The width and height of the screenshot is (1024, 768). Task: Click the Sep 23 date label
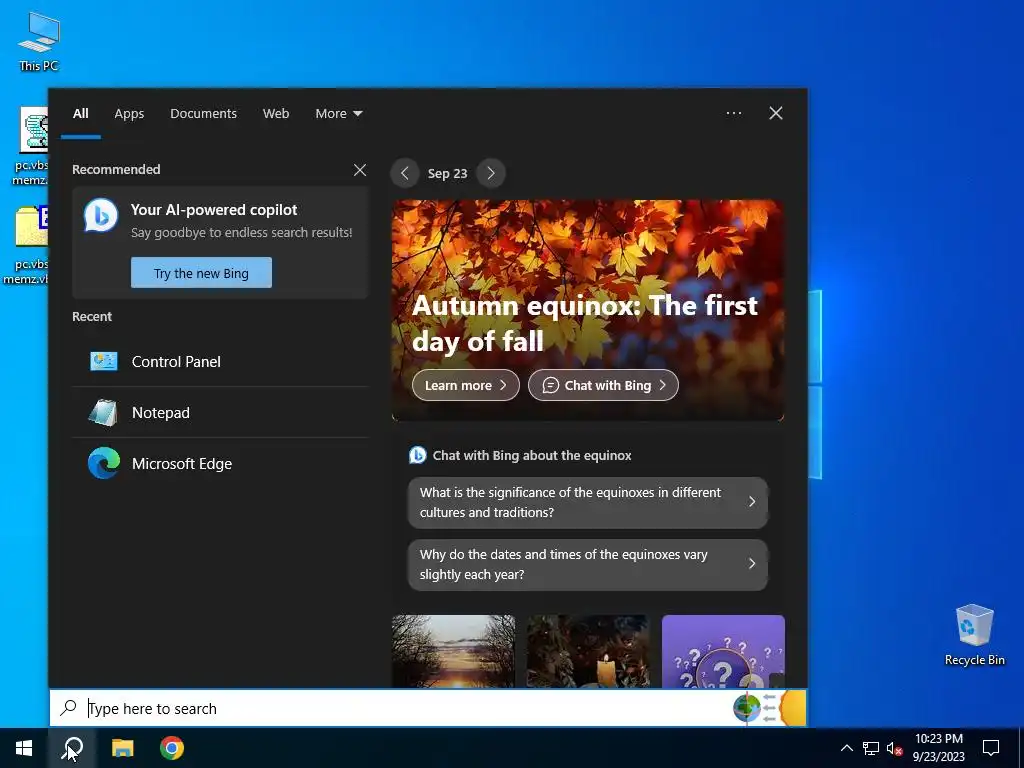pyautogui.click(x=447, y=174)
